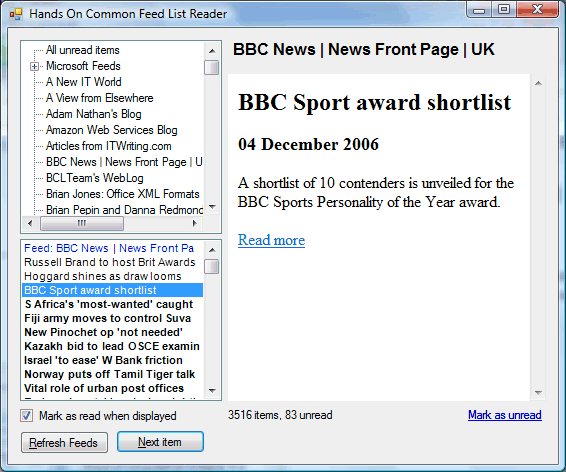Click the Refresh Feeds button

(64, 442)
